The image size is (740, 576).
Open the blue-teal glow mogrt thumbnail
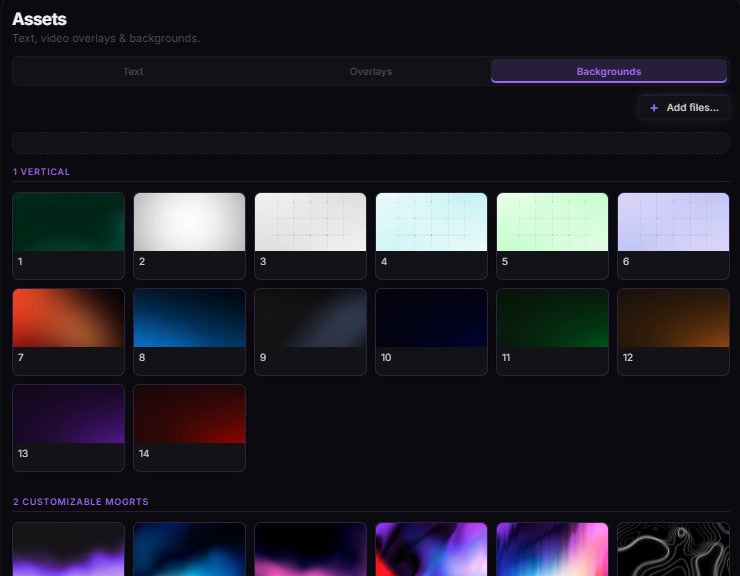(x=189, y=549)
